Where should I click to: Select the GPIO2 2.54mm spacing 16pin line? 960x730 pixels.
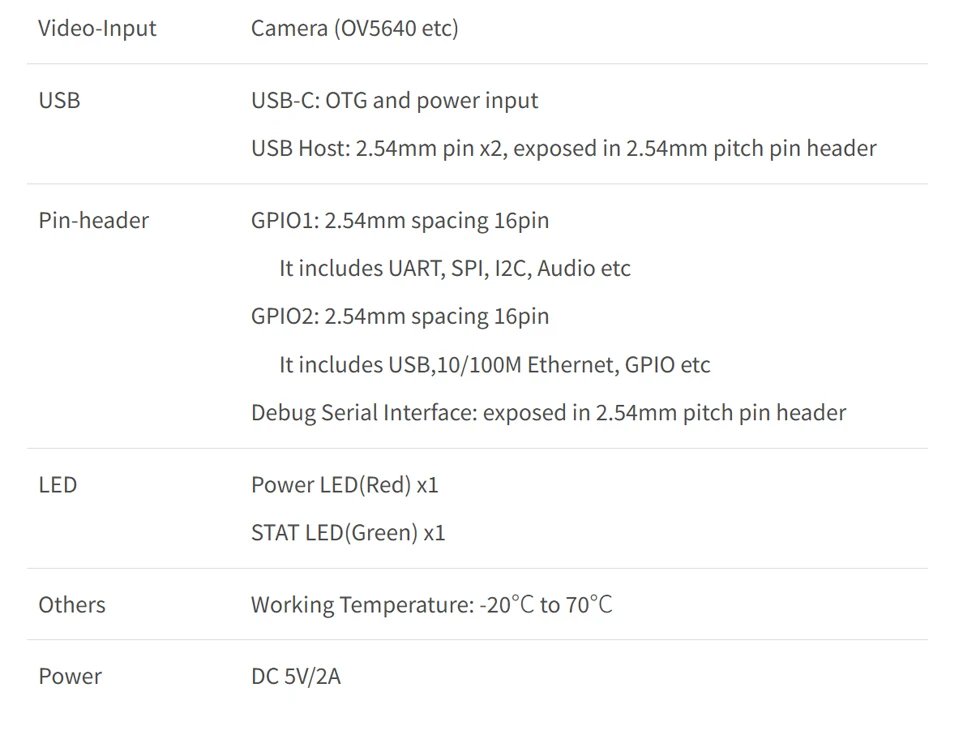coord(399,316)
